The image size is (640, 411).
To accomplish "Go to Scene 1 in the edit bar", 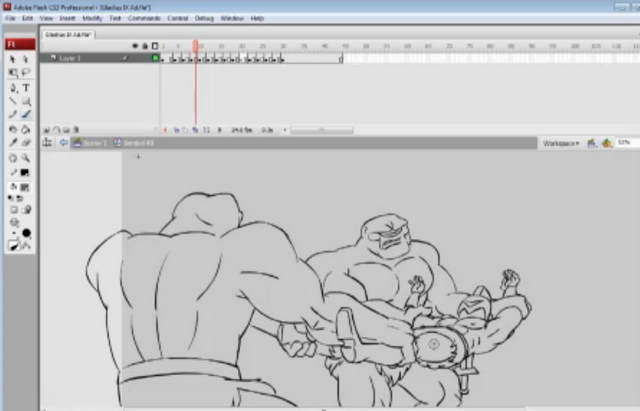I will pos(91,143).
